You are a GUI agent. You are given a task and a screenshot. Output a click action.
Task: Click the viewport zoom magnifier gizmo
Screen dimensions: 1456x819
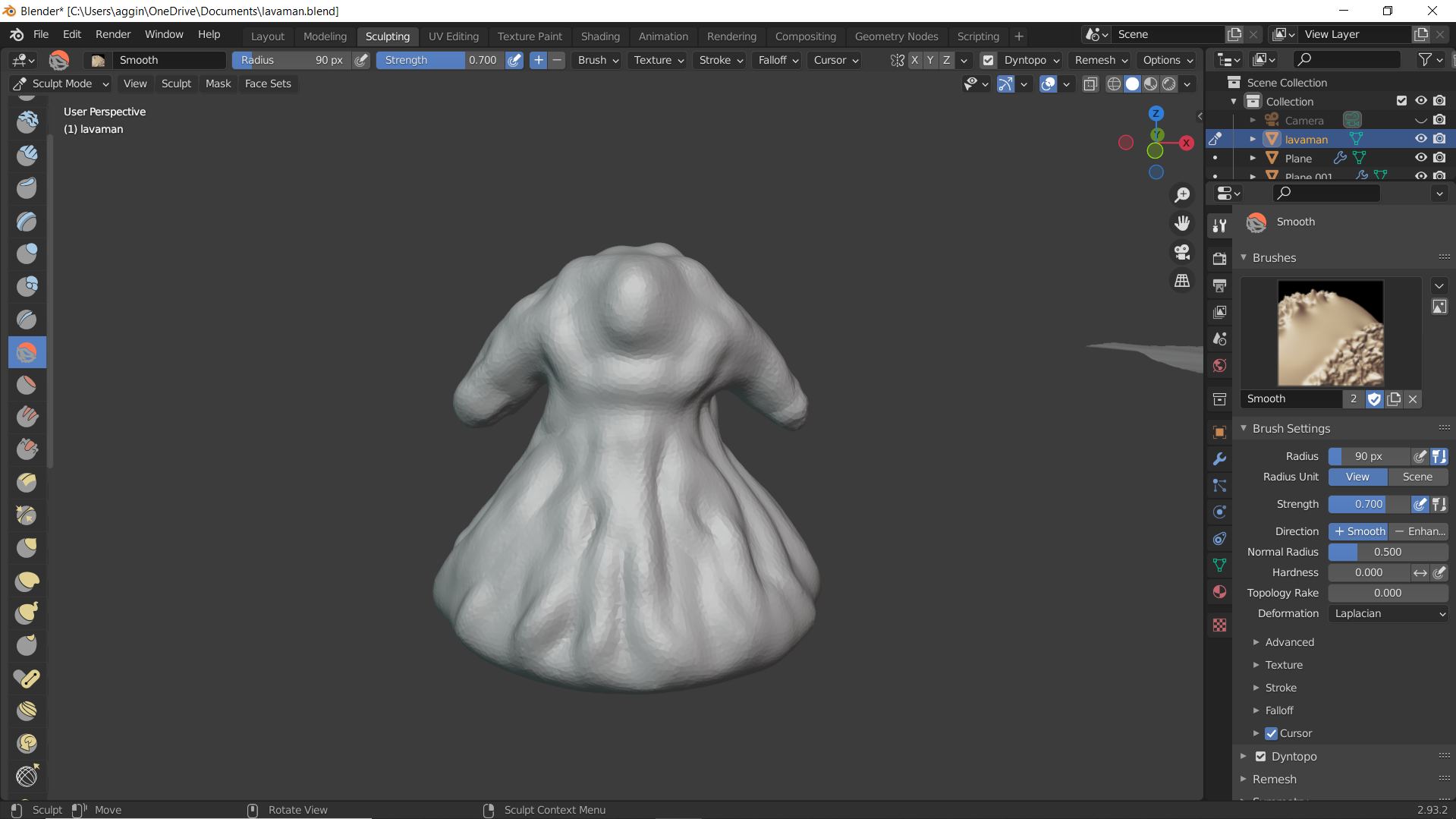click(x=1182, y=195)
